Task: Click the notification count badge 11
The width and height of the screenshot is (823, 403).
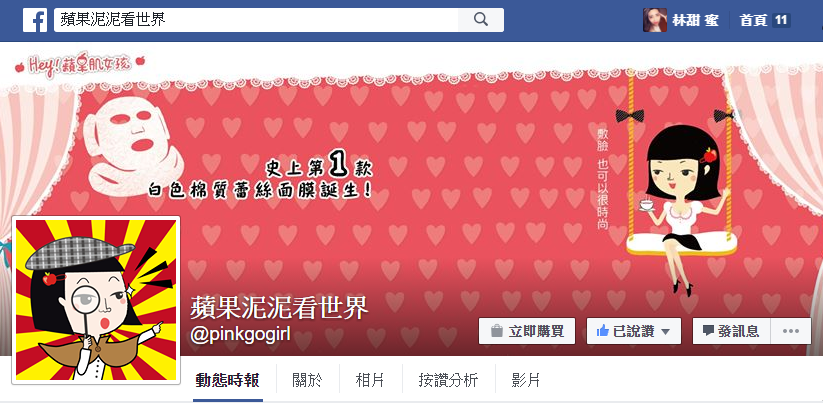Action: pos(781,20)
